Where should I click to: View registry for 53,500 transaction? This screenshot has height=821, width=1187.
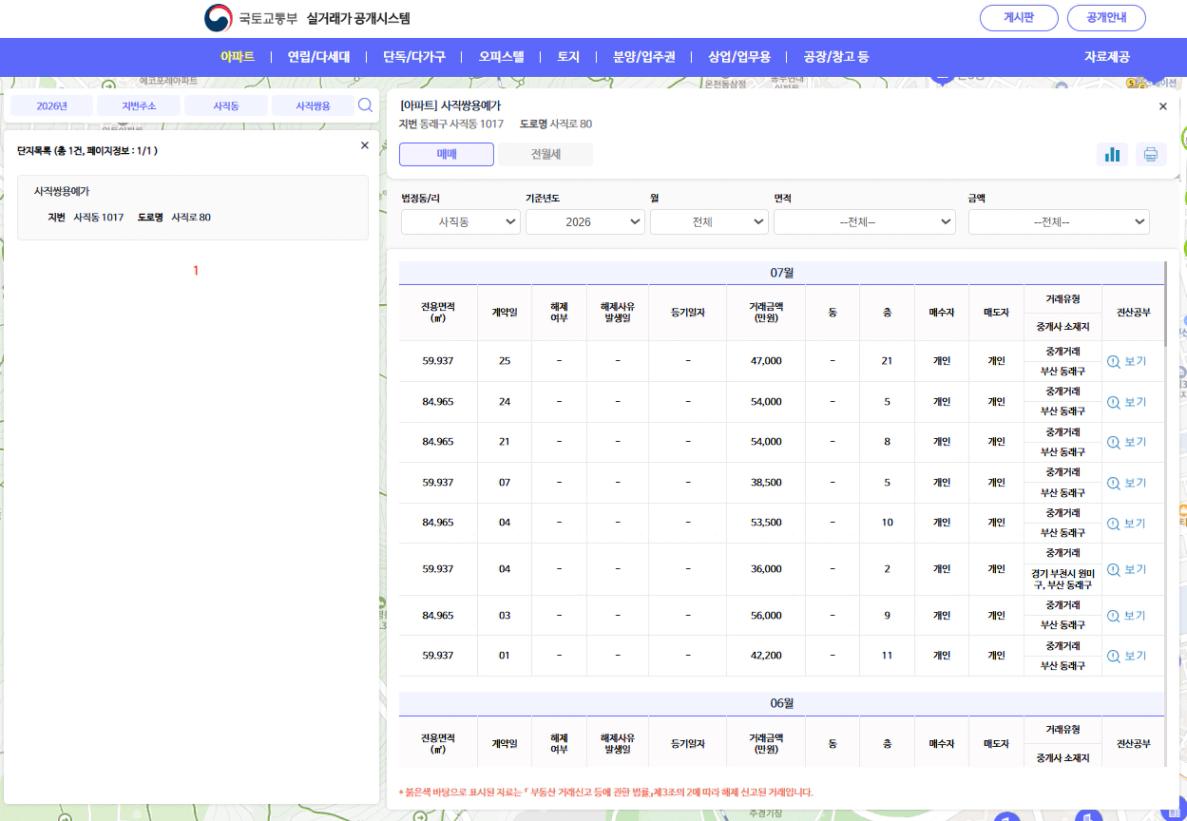(x=1126, y=523)
